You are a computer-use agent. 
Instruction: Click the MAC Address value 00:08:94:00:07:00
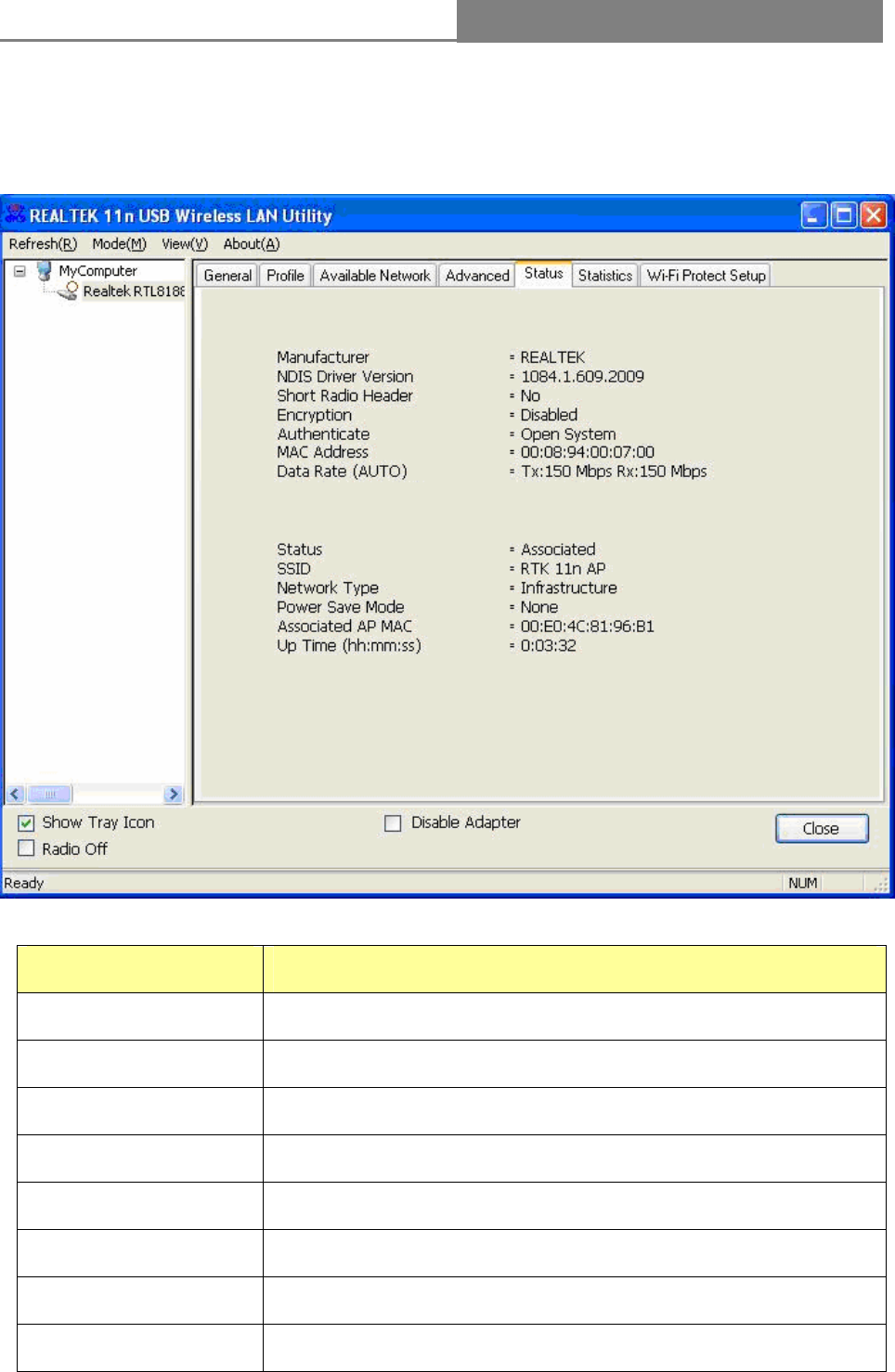click(587, 452)
